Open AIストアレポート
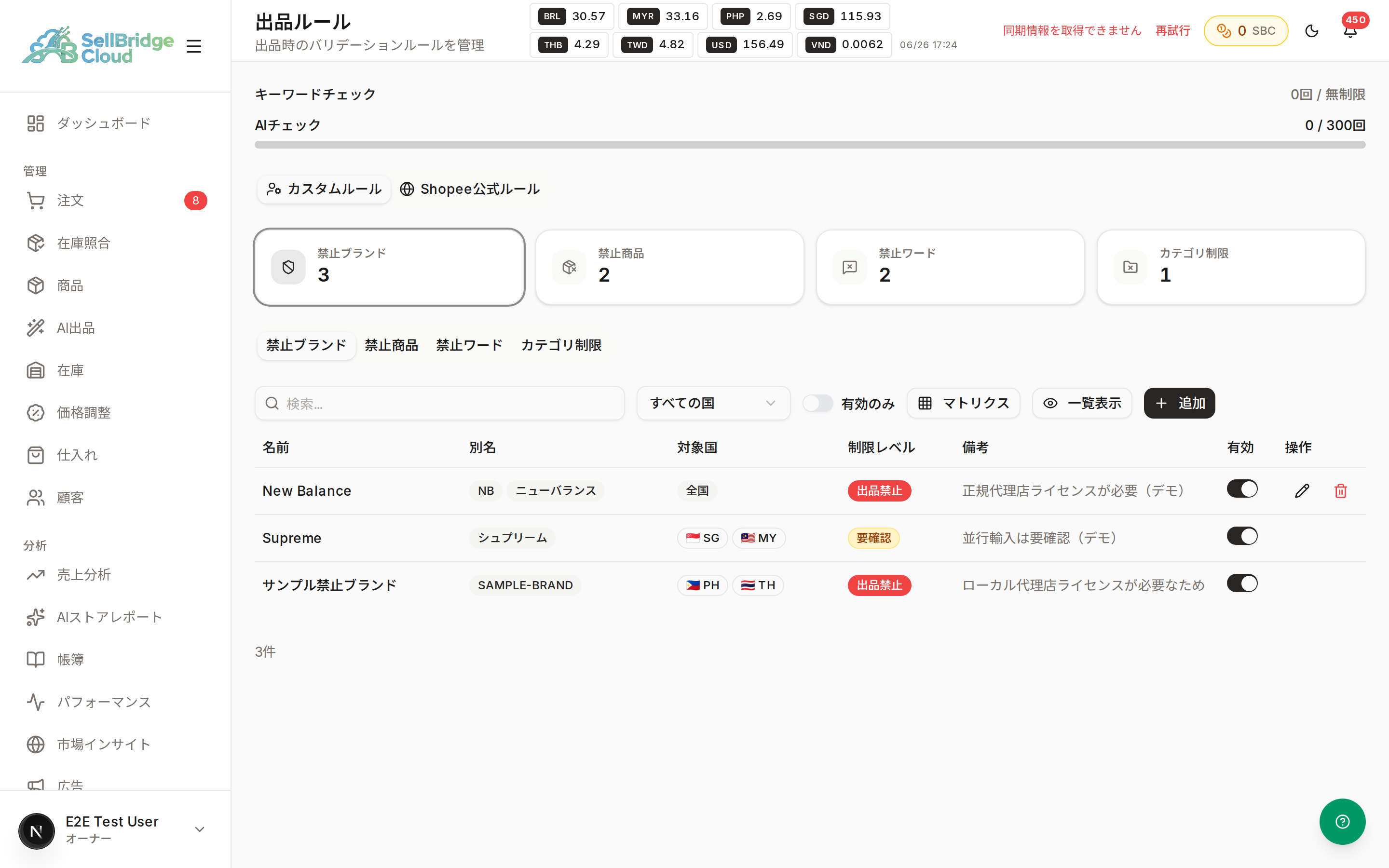Viewport: 1389px width, 868px height. click(115, 617)
